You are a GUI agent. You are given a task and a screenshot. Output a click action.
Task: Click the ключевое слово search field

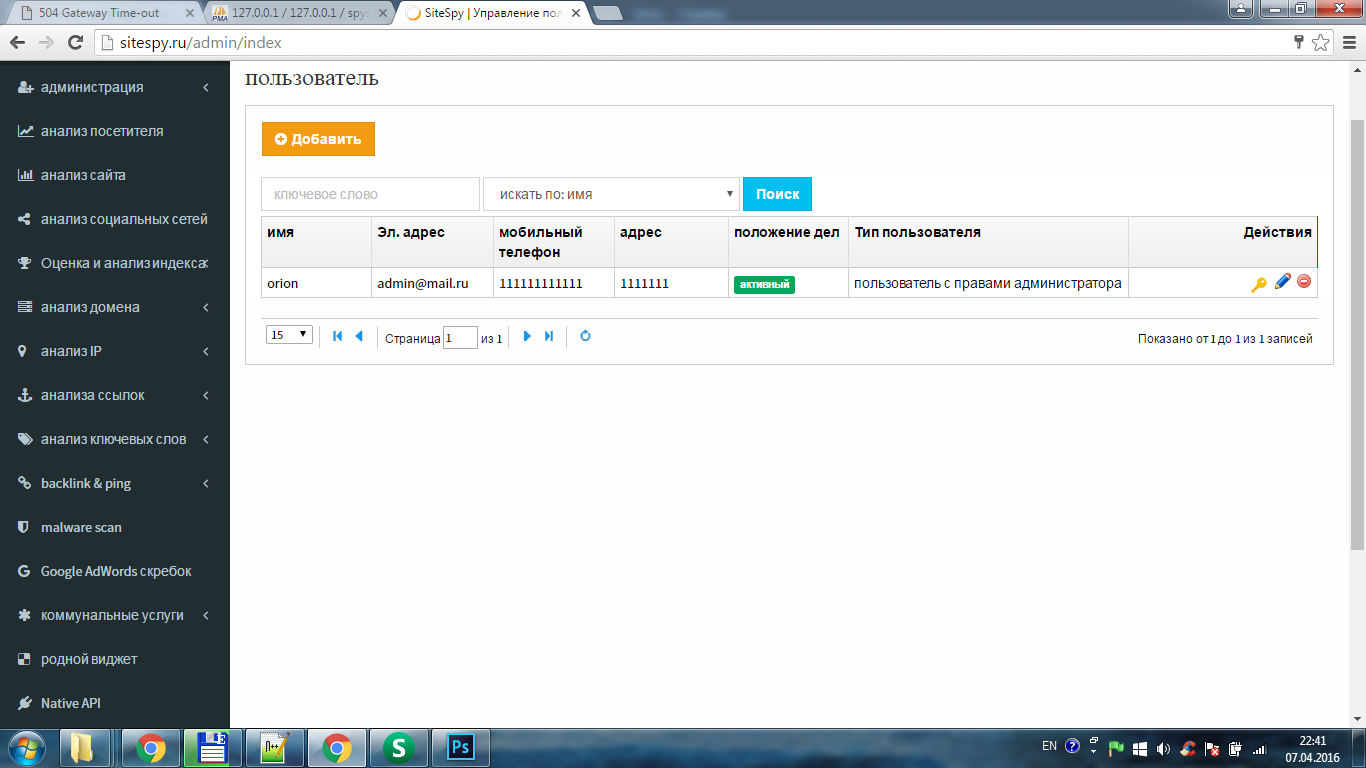click(370, 195)
